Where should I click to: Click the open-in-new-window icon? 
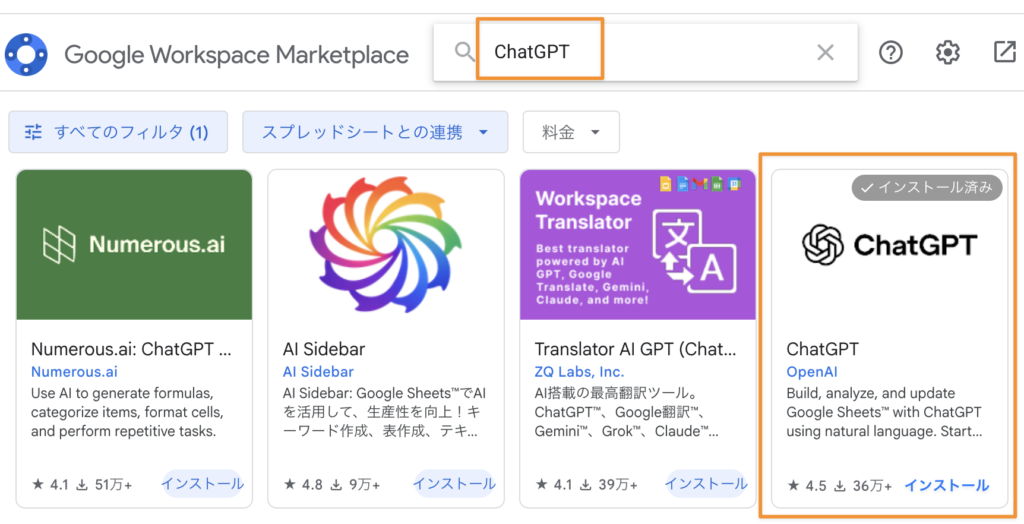click(1004, 52)
